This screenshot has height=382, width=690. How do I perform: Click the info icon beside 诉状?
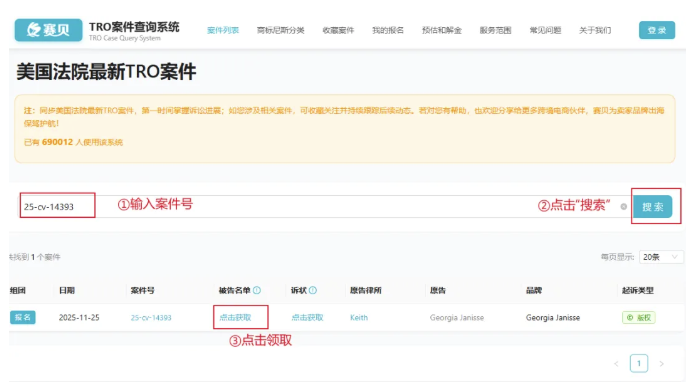tap(312, 290)
